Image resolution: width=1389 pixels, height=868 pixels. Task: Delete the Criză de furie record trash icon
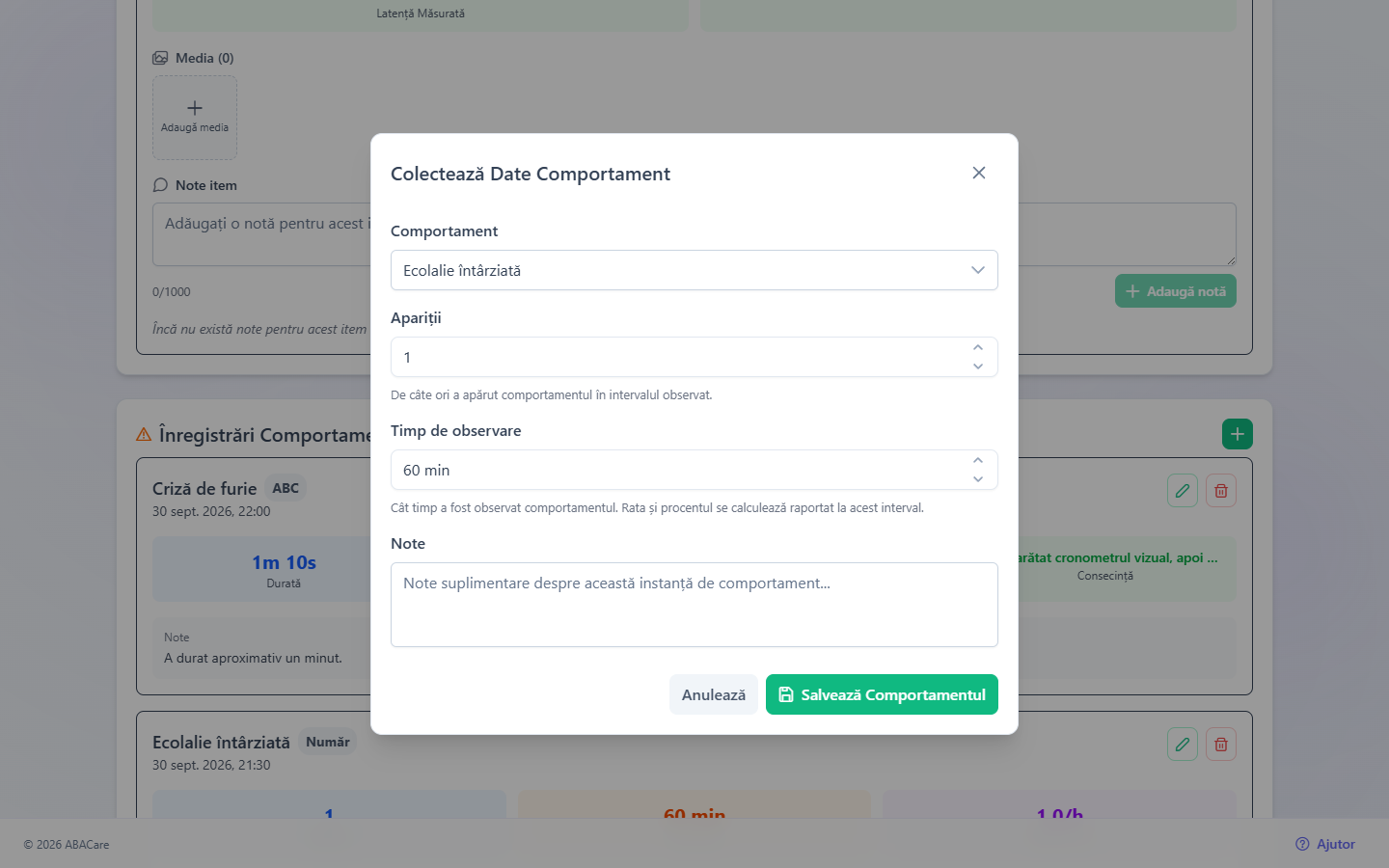[x=1221, y=491]
